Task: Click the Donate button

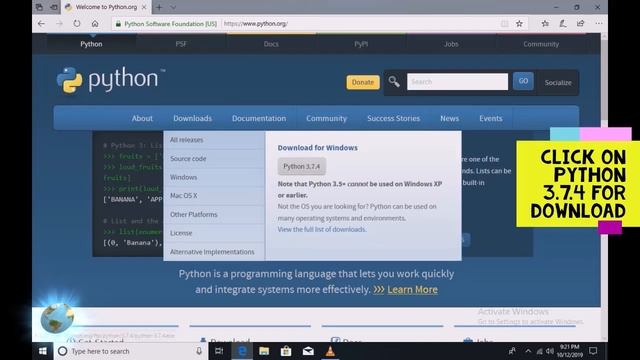Action: point(363,82)
